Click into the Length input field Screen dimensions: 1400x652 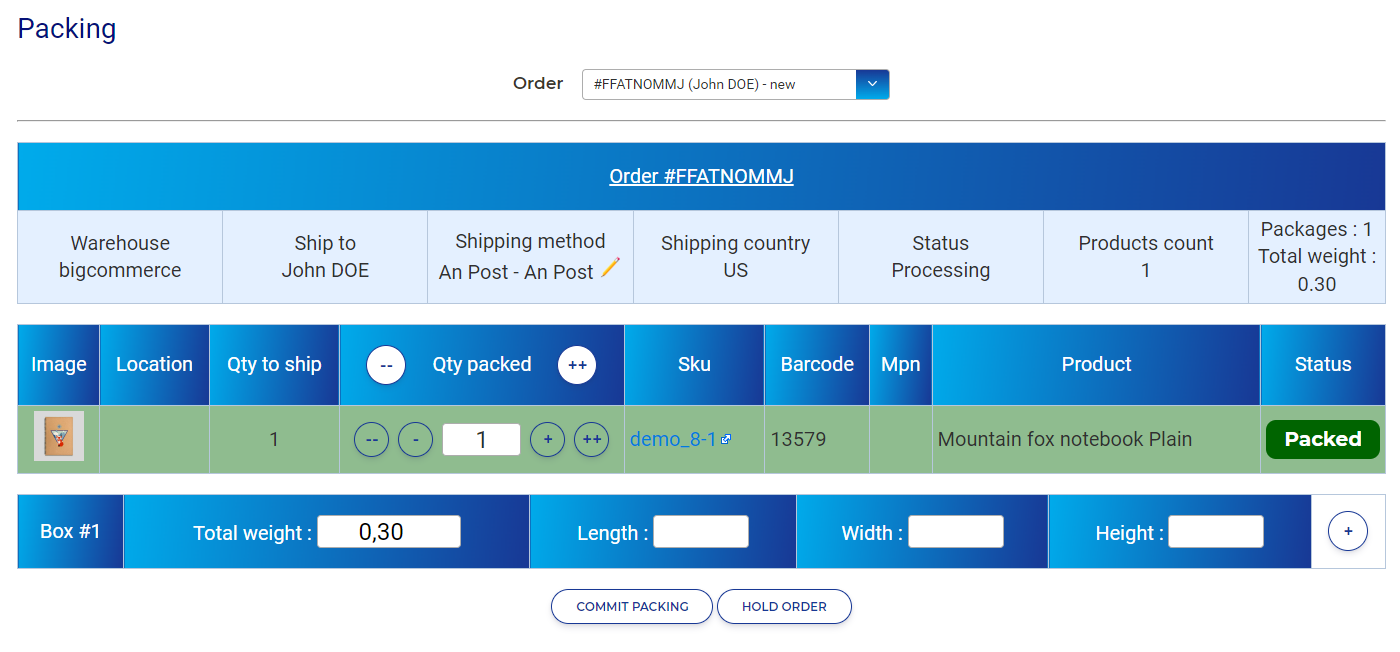(x=700, y=532)
